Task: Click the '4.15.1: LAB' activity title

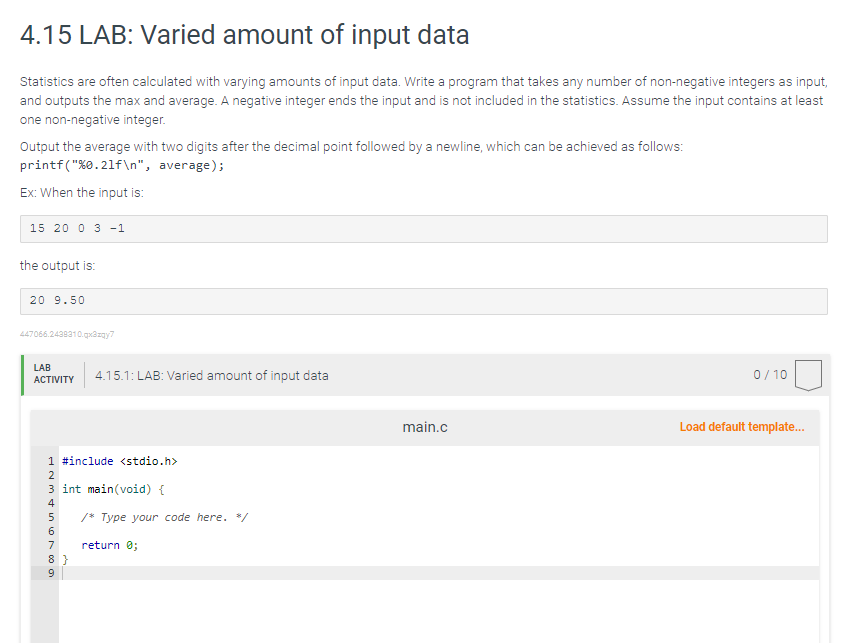Action: pyautogui.click(x=211, y=376)
